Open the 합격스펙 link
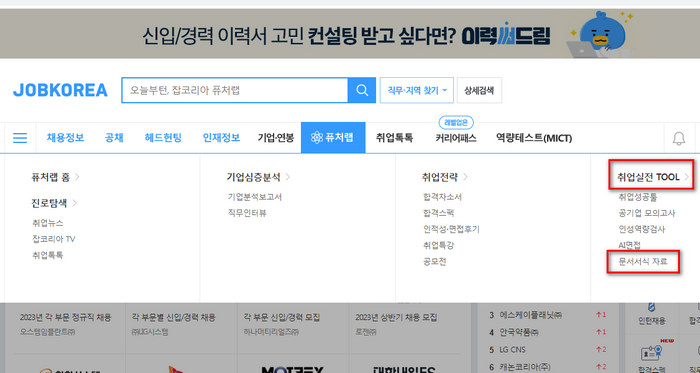The width and height of the screenshot is (700, 373). click(x=438, y=213)
